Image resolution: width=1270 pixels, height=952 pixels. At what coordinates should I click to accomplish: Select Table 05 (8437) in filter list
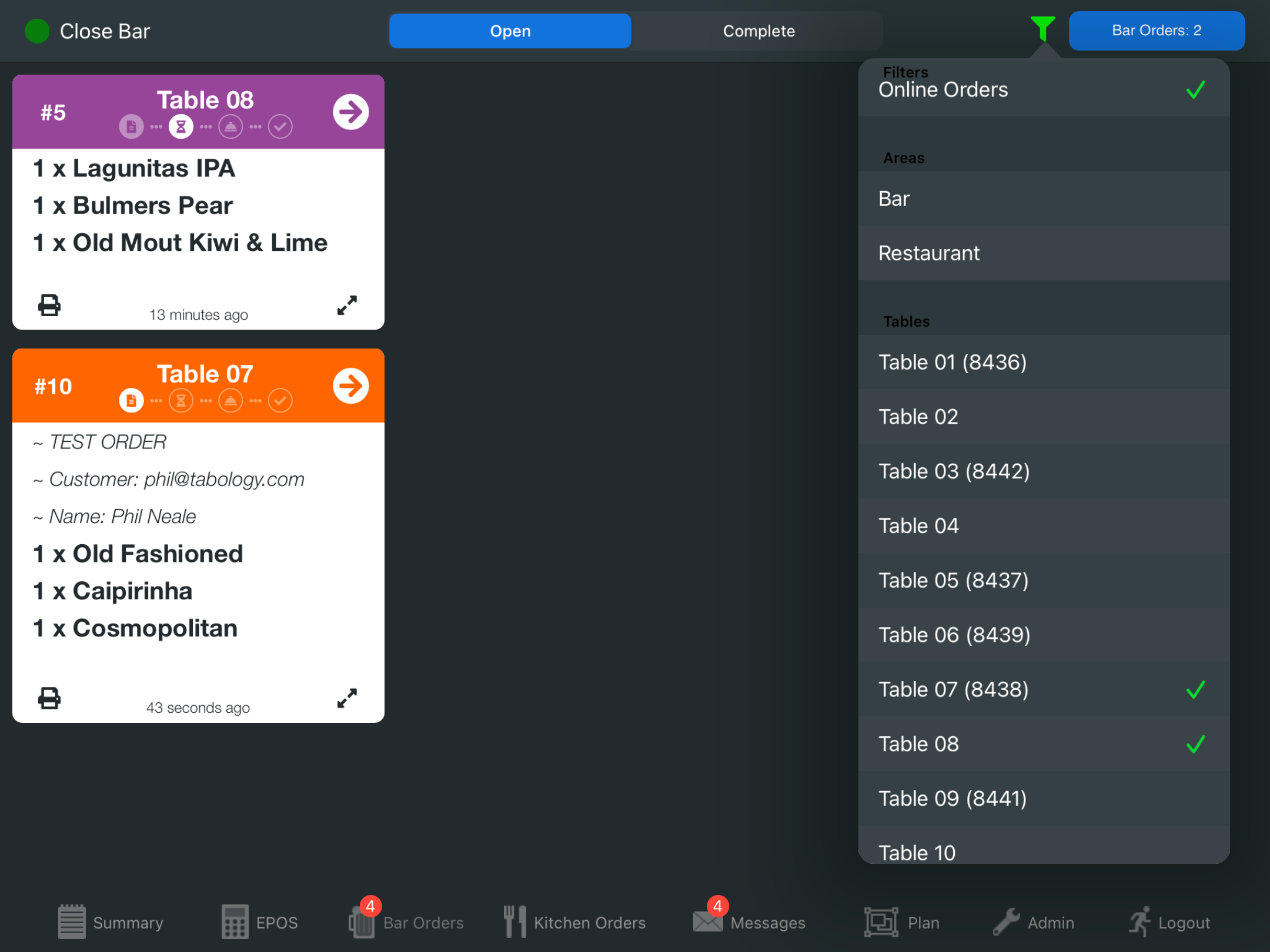pos(1044,581)
